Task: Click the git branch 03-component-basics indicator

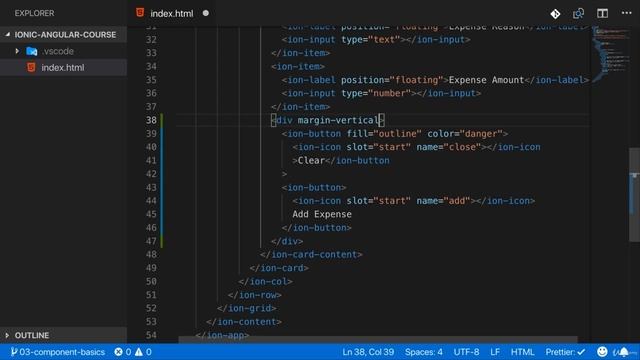Action: pos(58,352)
